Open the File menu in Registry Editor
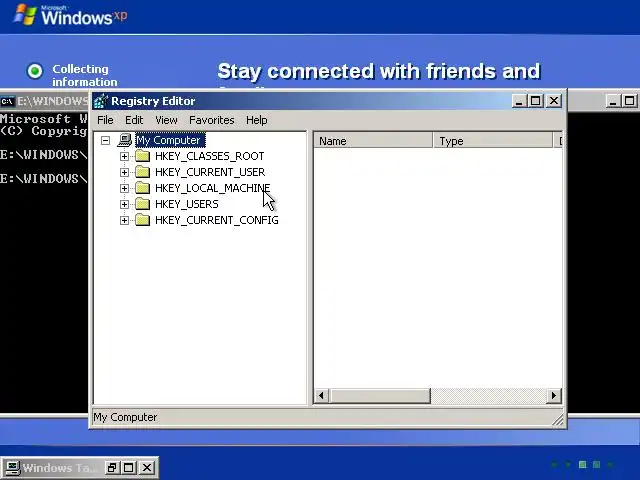Screen dimensions: 640x480 pos(105,120)
